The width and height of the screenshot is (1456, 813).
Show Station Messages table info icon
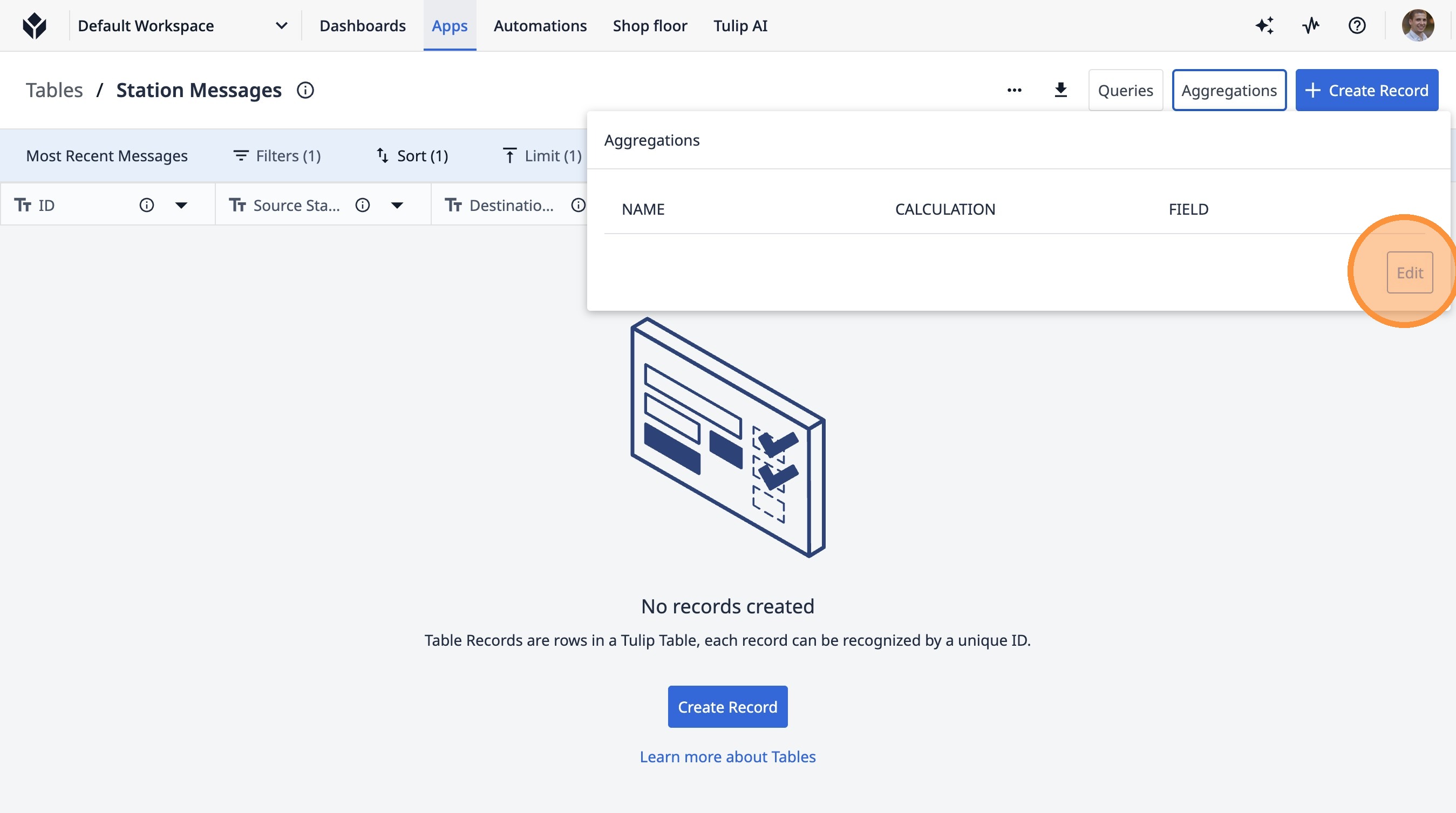click(x=305, y=90)
